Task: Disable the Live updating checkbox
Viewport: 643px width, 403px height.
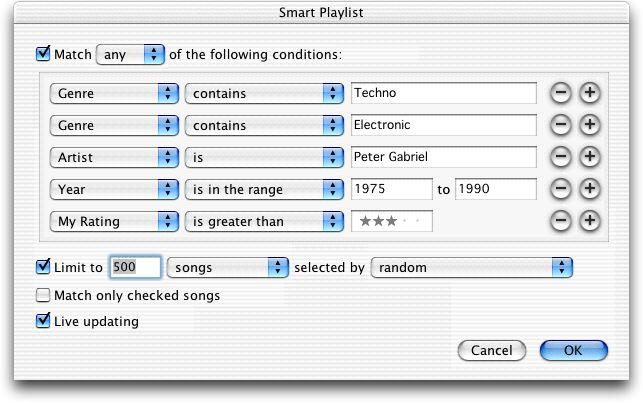Action: 43,321
